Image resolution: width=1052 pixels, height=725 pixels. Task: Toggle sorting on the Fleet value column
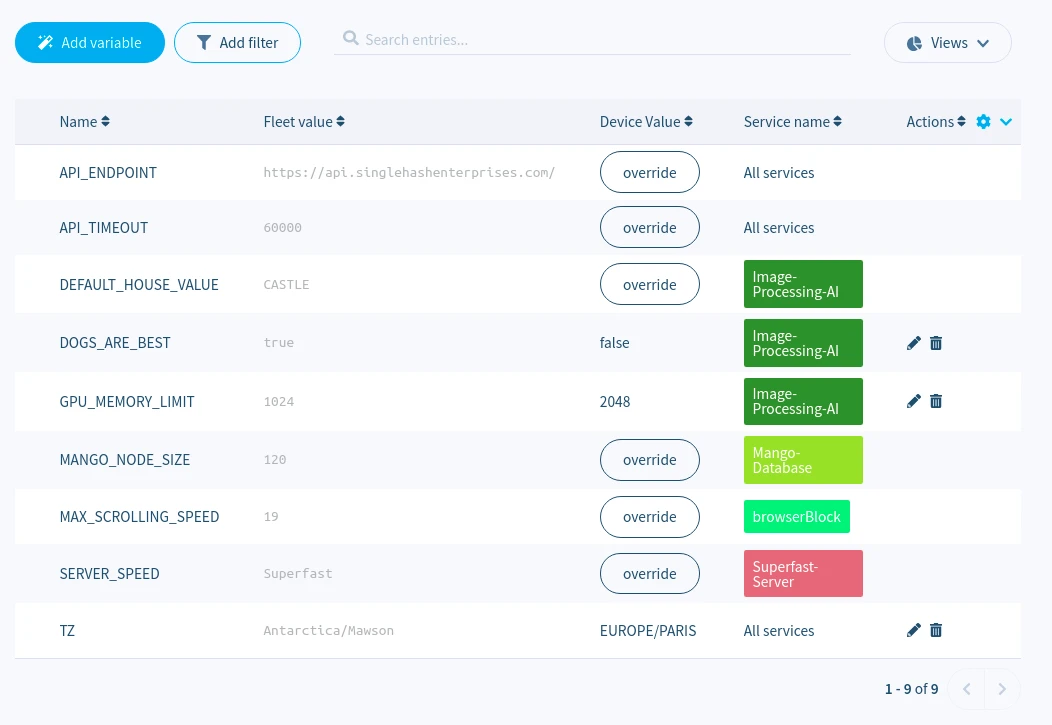point(339,121)
